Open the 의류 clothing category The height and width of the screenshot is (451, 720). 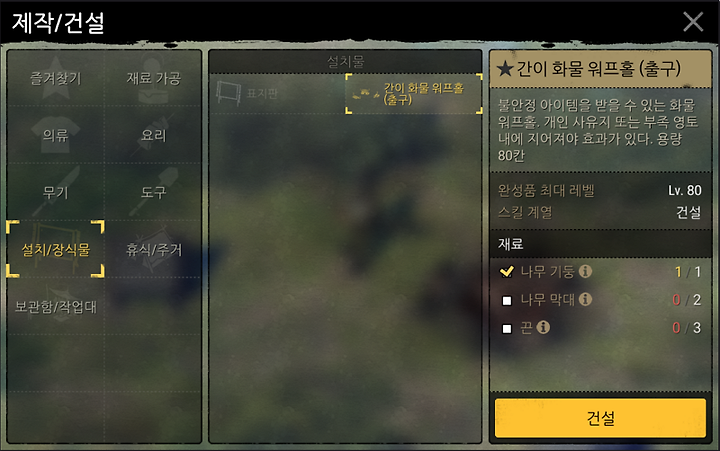(56, 135)
